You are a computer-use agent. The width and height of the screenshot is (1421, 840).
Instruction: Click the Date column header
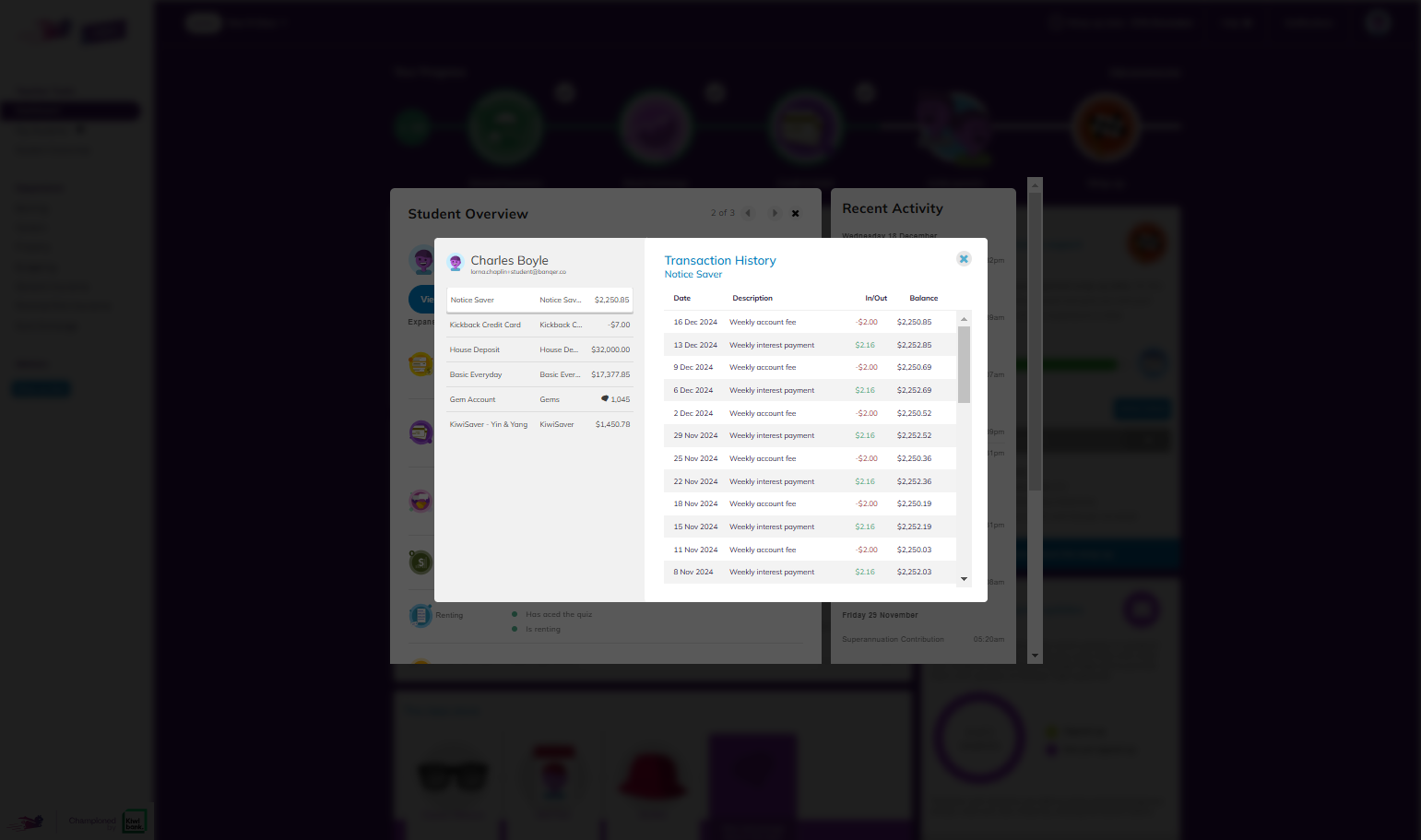(x=682, y=299)
